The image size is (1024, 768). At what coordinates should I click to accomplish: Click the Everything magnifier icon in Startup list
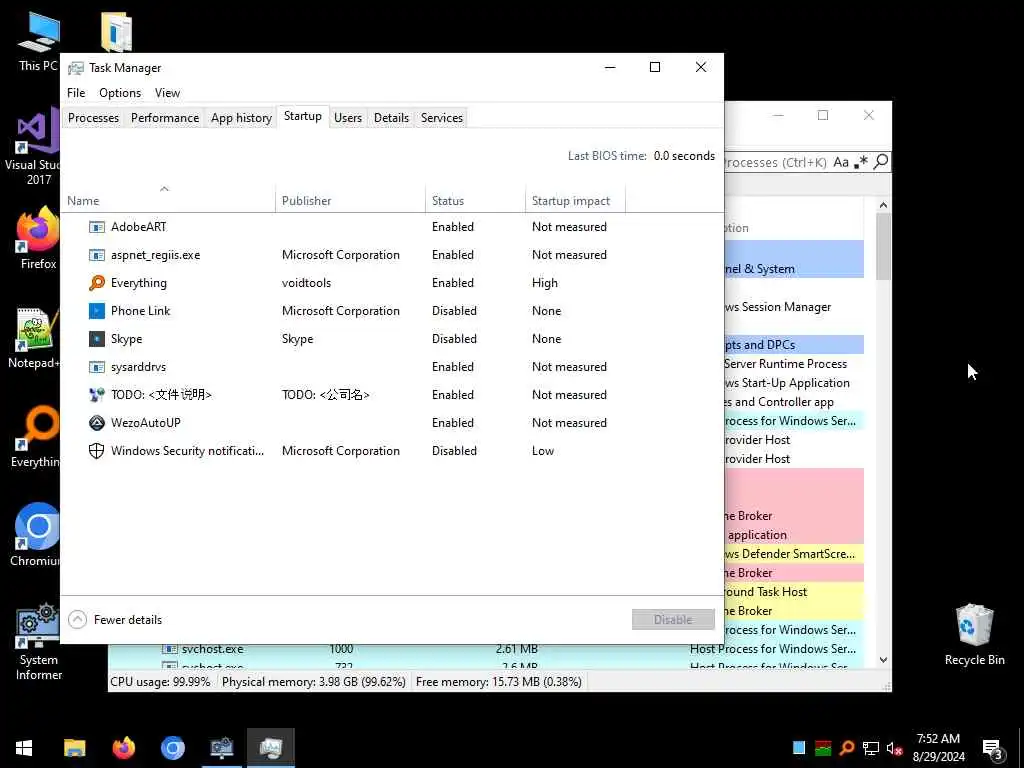click(97, 283)
